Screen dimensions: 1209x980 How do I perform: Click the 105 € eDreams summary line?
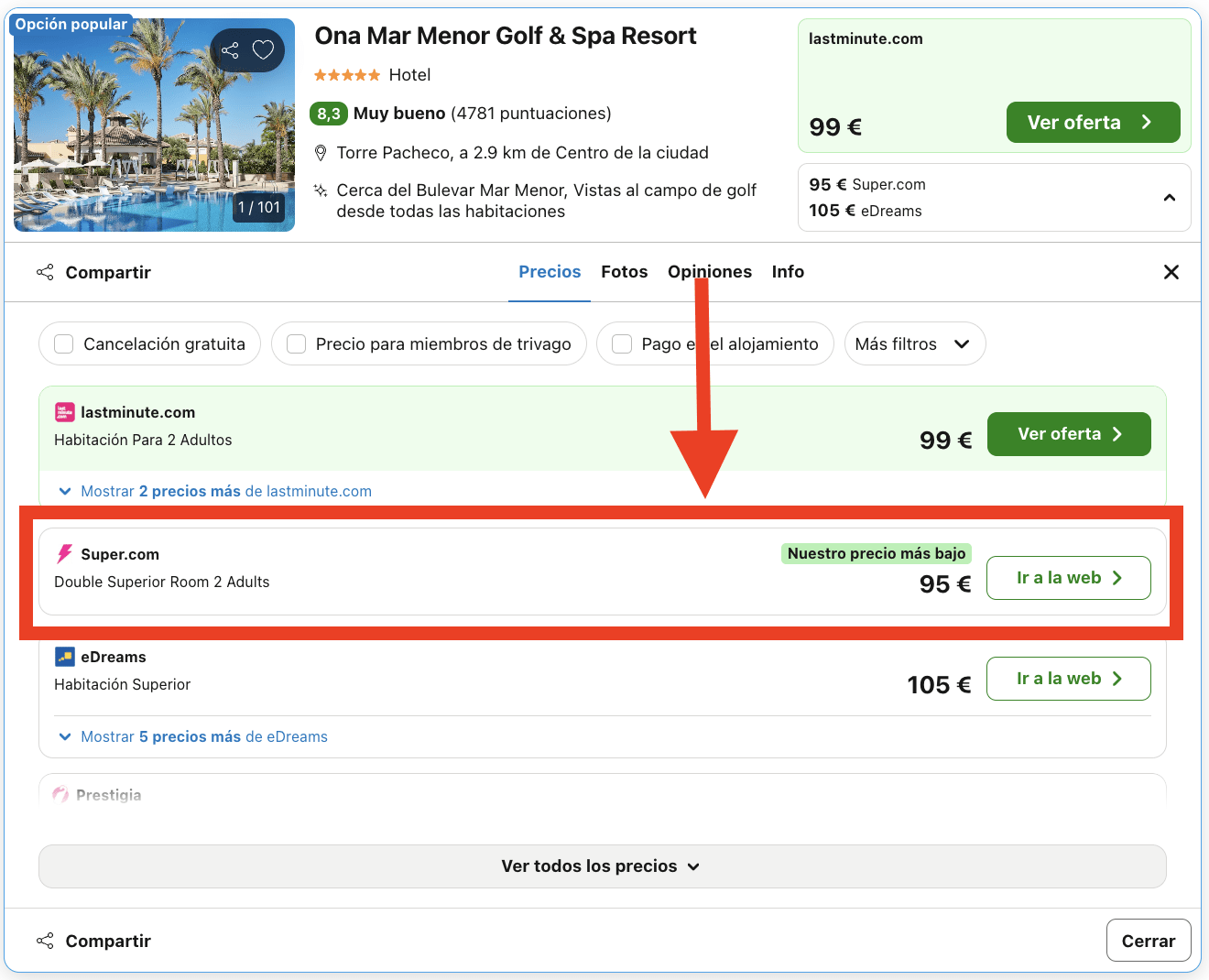(866, 211)
